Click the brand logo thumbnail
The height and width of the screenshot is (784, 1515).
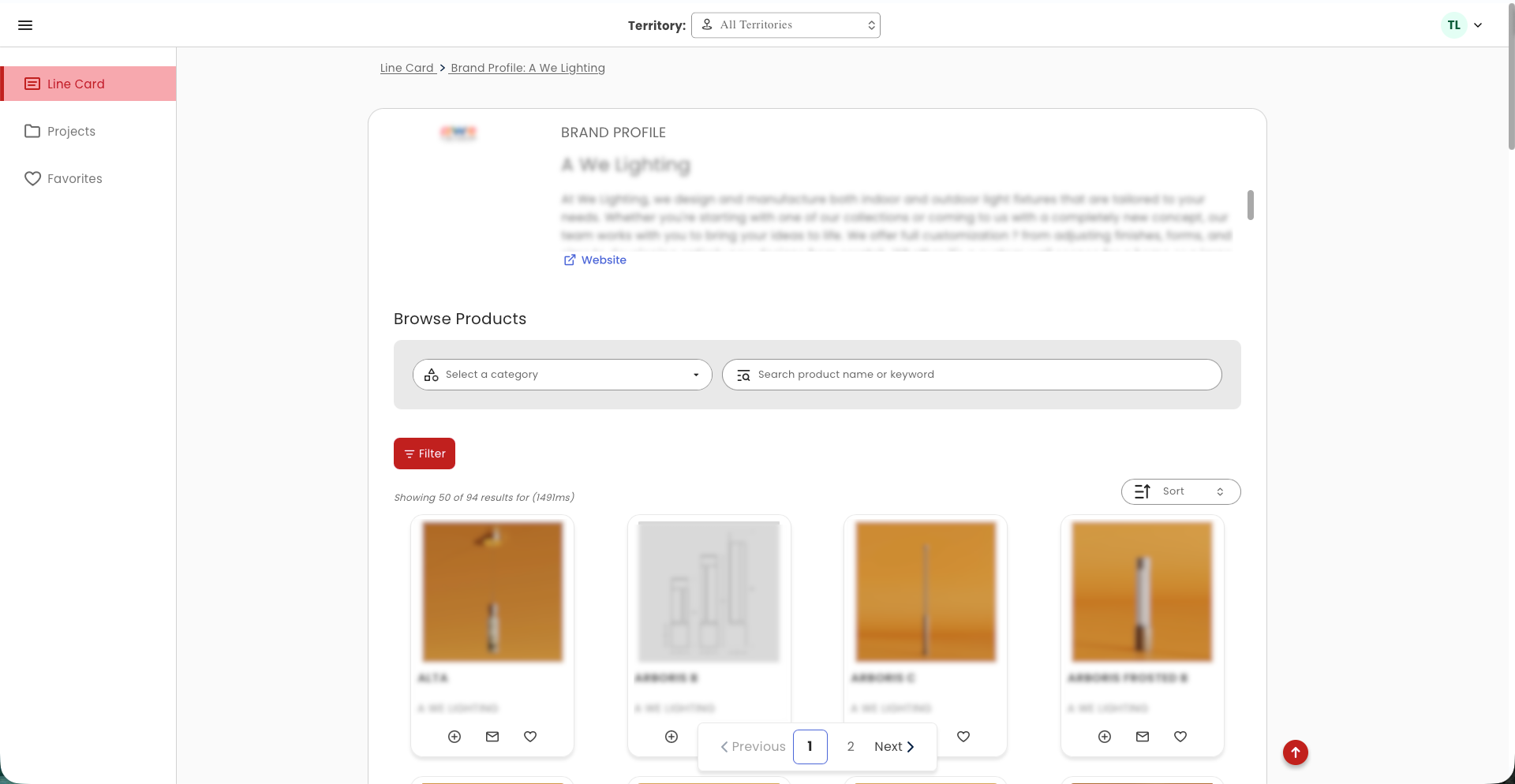458,133
